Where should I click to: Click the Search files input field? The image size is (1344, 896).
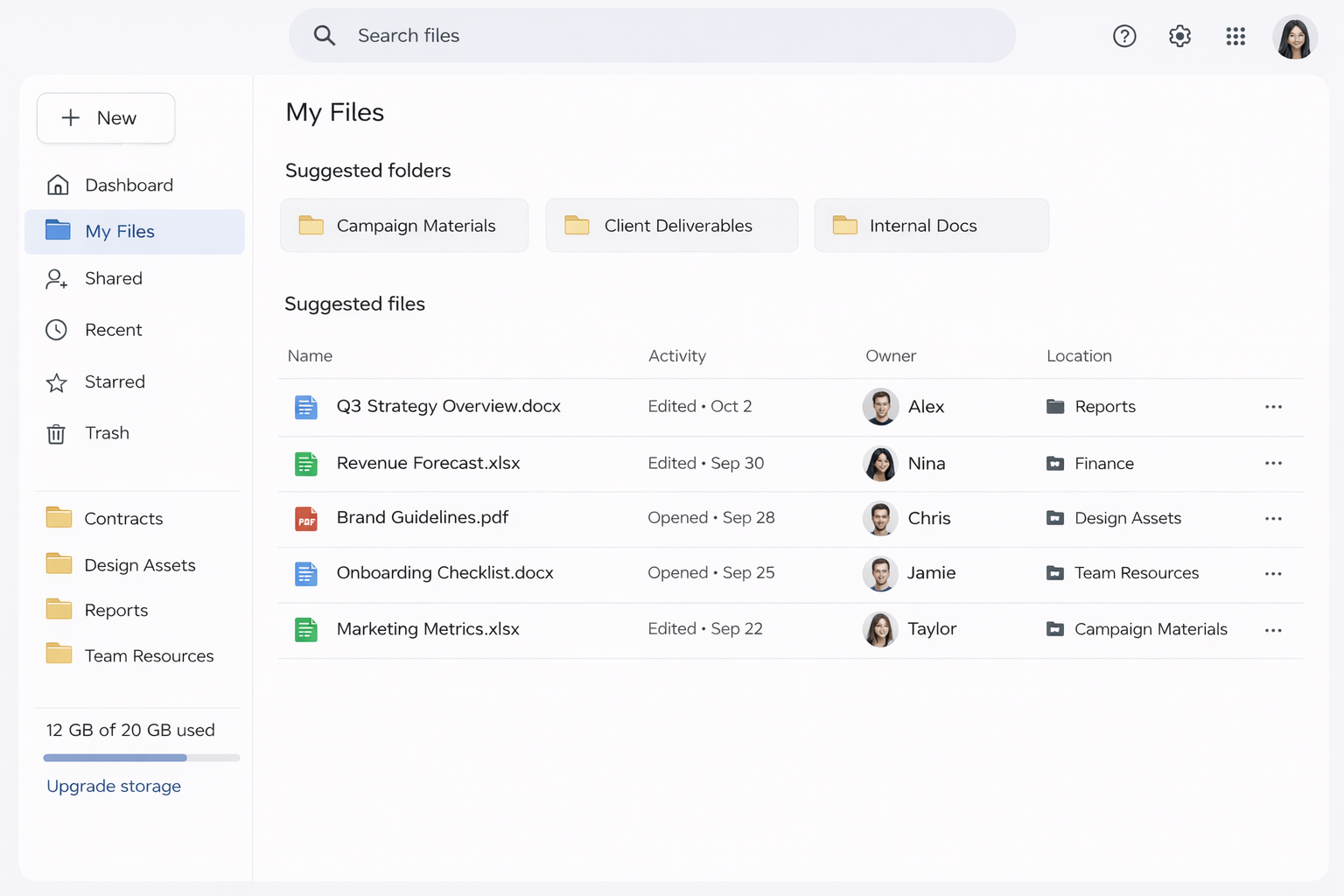coord(652,36)
